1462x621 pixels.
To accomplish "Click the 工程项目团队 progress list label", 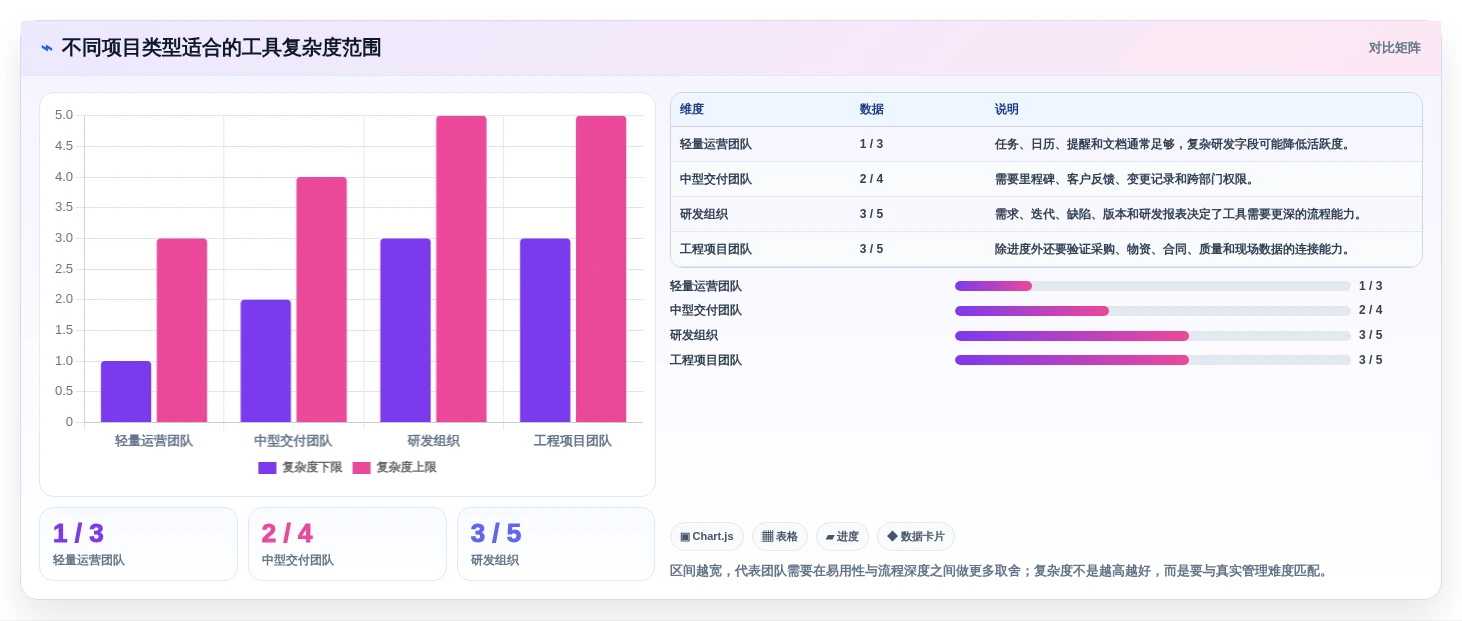I will pos(706,360).
